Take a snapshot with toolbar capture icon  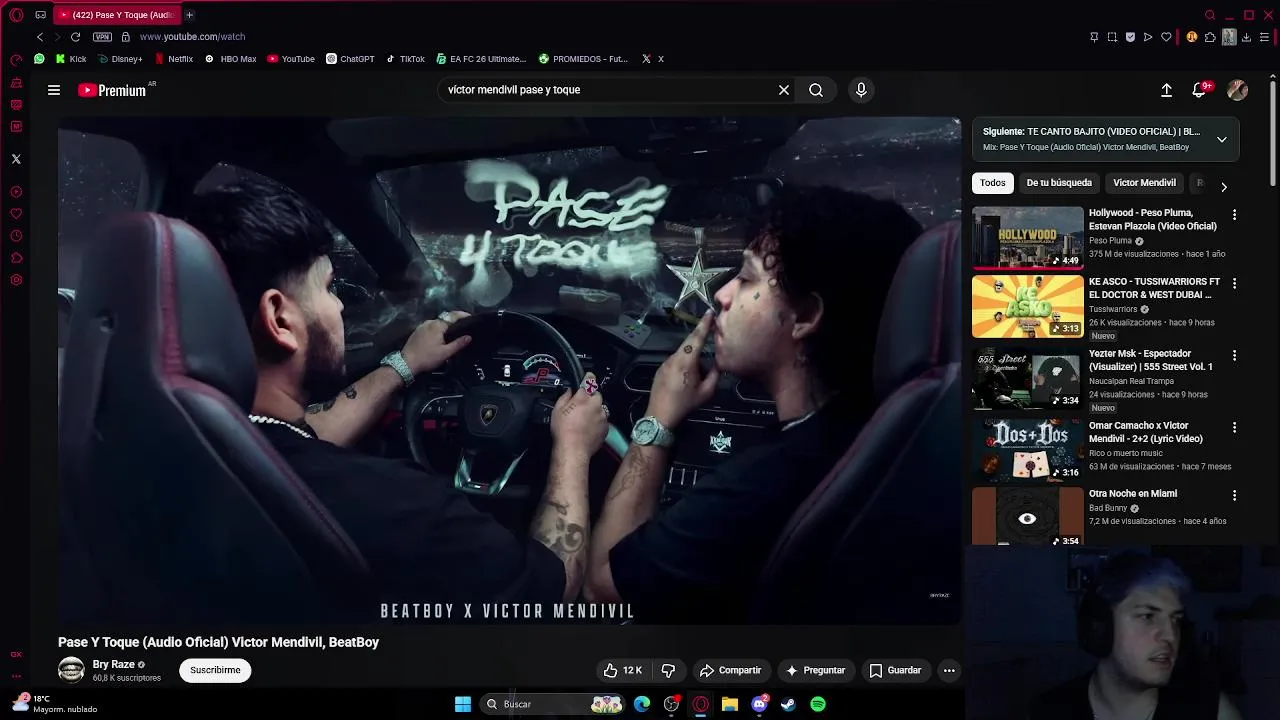pyautogui.click(x=1112, y=37)
